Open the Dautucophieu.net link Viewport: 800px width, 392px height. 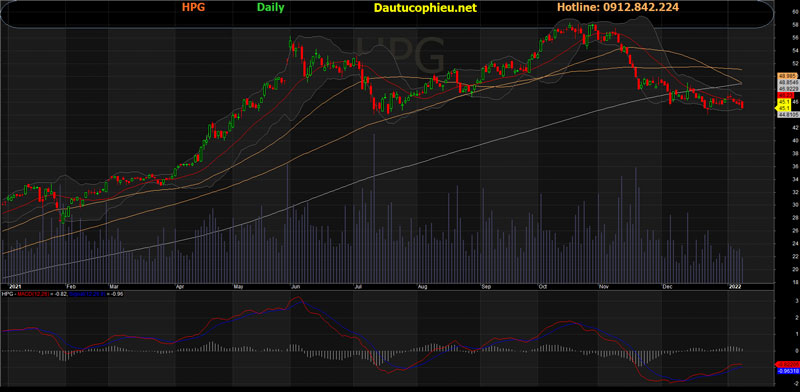click(426, 8)
